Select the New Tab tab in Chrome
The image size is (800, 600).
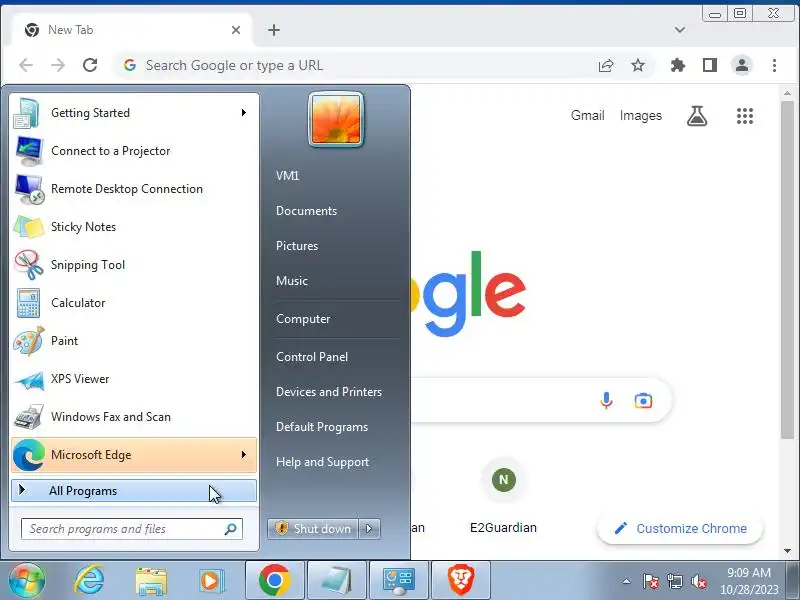click(133, 30)
